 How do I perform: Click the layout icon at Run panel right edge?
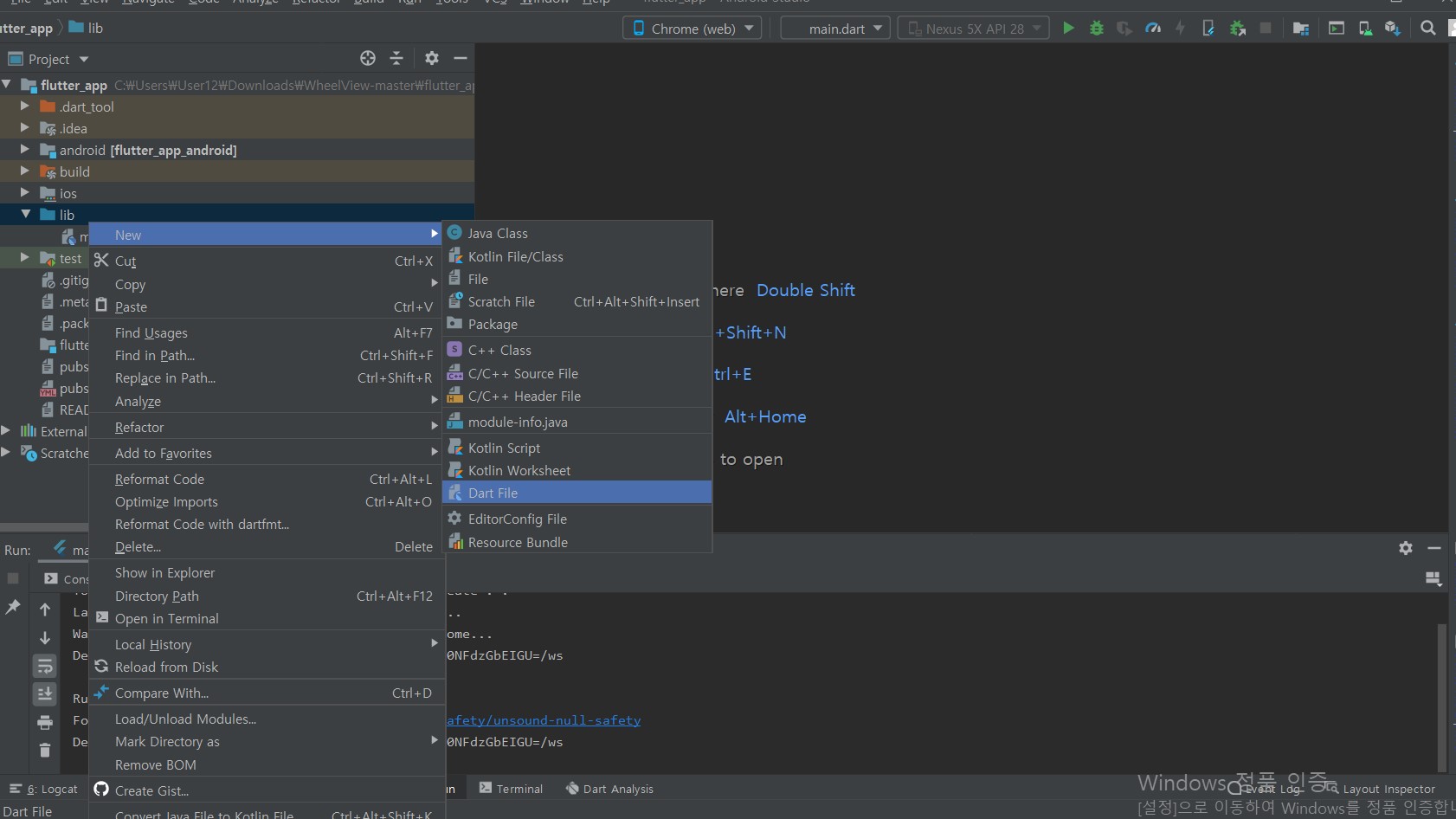point(1433,578)
